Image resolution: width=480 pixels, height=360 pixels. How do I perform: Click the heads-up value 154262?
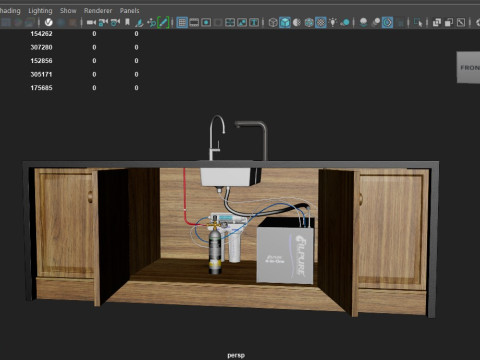pos(41,34)
